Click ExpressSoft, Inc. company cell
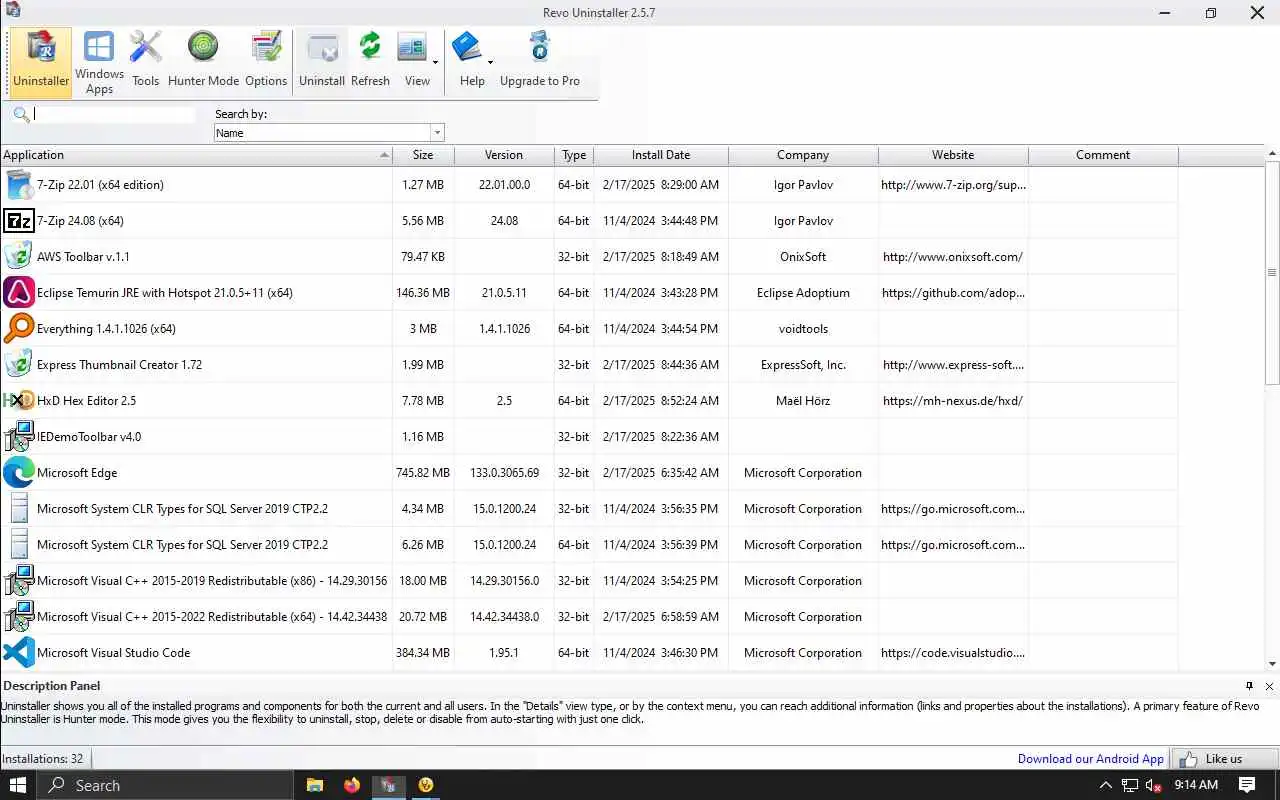This screenshot has width=1280, height=800. coord(803,365)
